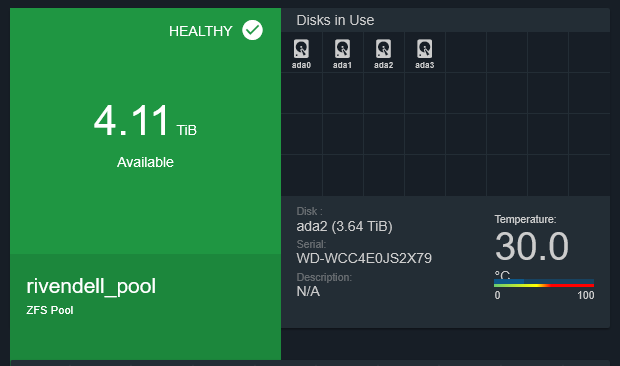This screenshot has height=366, width=620.
Task: Click the 30.0 temperature reading
Action: coord(532,247)
